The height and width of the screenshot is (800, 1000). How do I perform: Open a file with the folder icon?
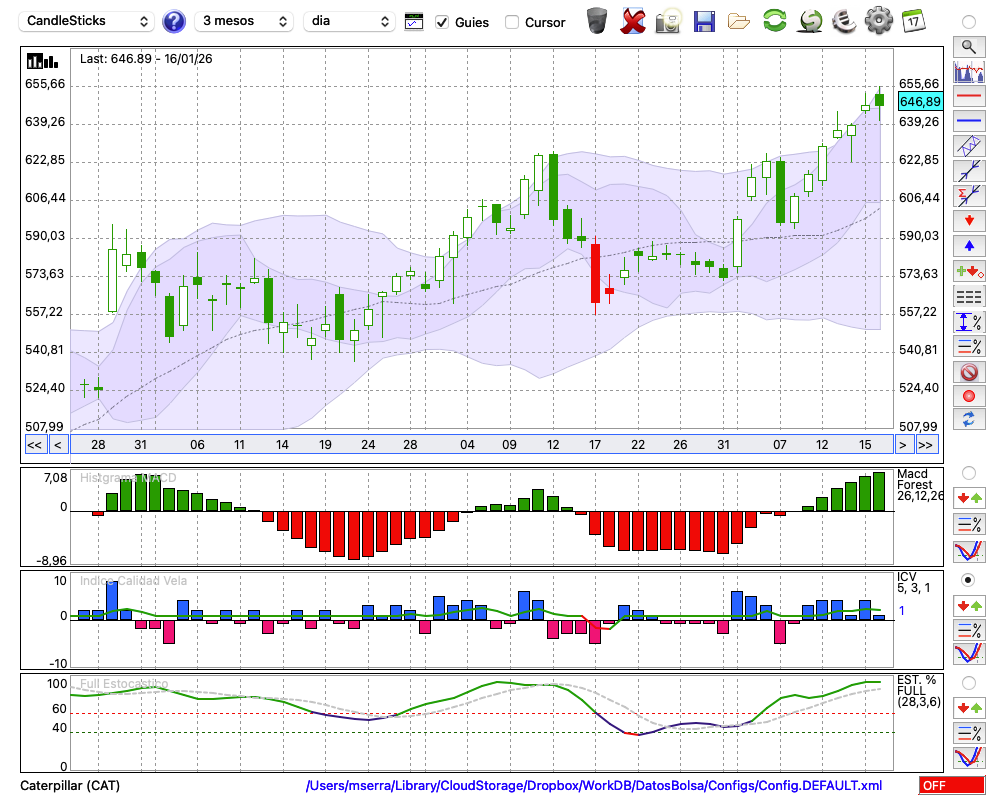pyautogui.click(x=739, y=22)
